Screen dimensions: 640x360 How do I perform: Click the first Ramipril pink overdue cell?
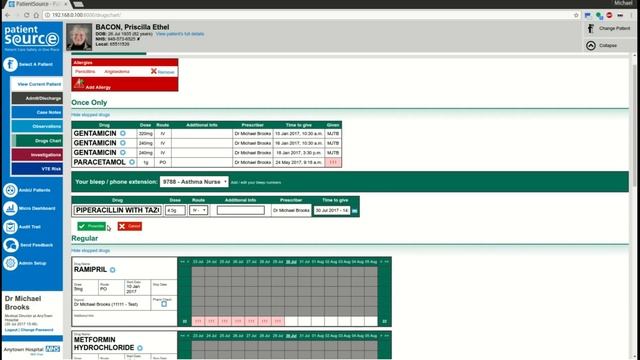point(198,321)
